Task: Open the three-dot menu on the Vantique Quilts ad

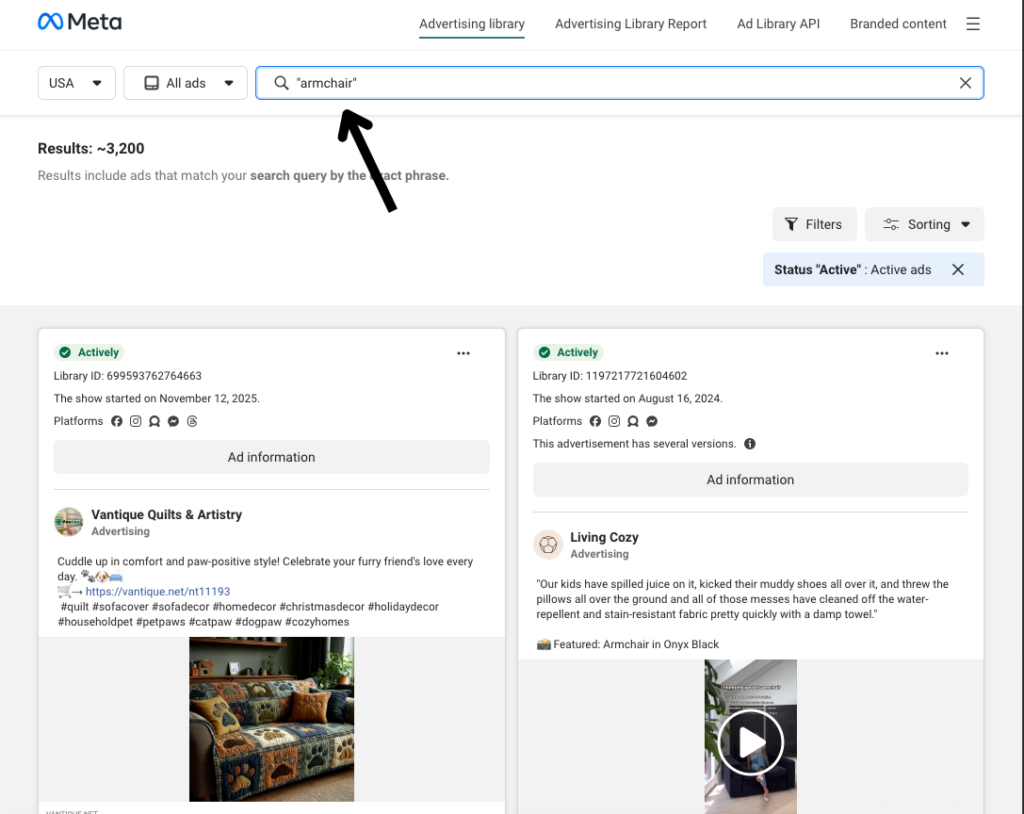Action: coord(463,353)
